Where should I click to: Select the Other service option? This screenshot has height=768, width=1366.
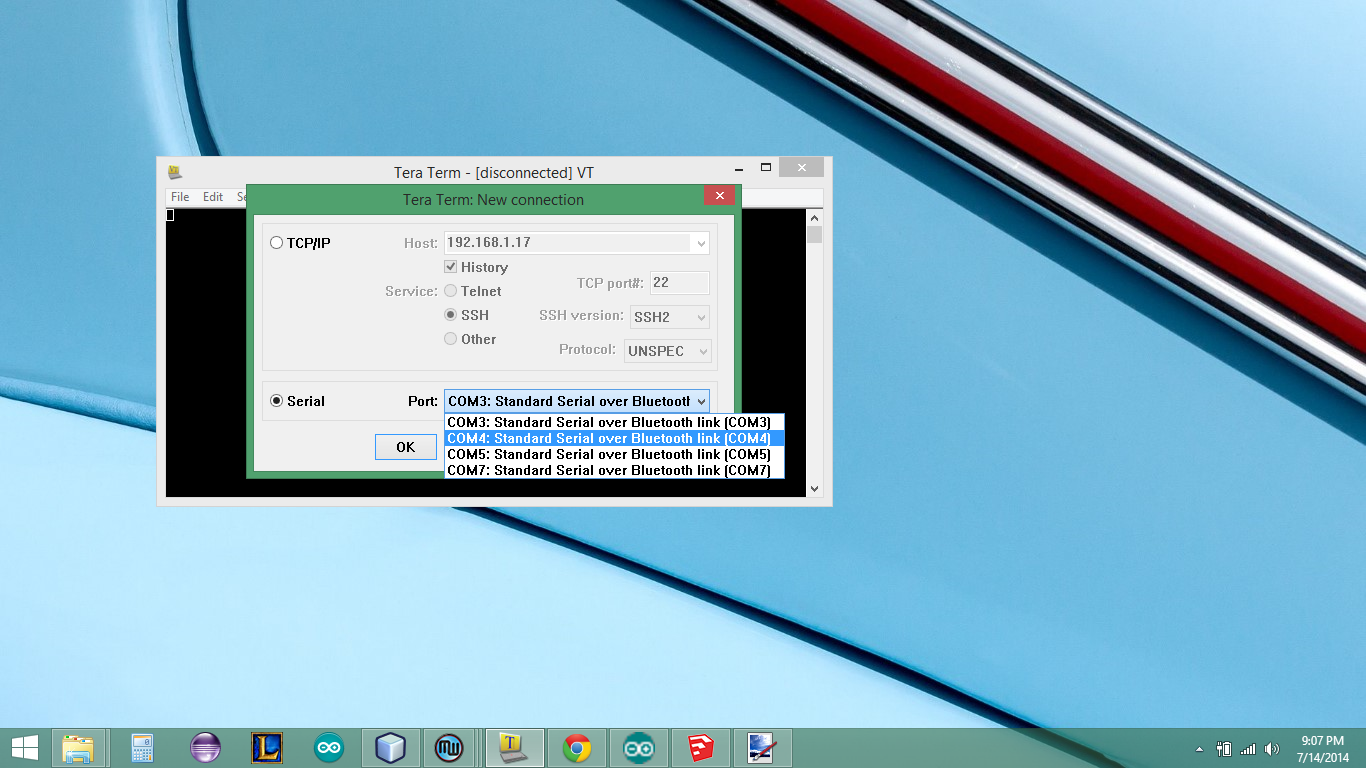[x=451, y=339]
